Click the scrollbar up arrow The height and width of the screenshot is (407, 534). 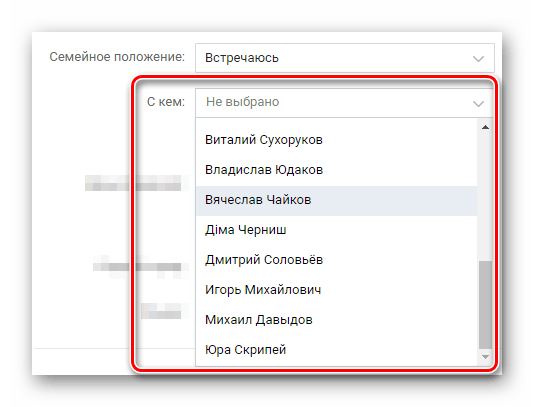pyautogui.click(x=485, y=127)
